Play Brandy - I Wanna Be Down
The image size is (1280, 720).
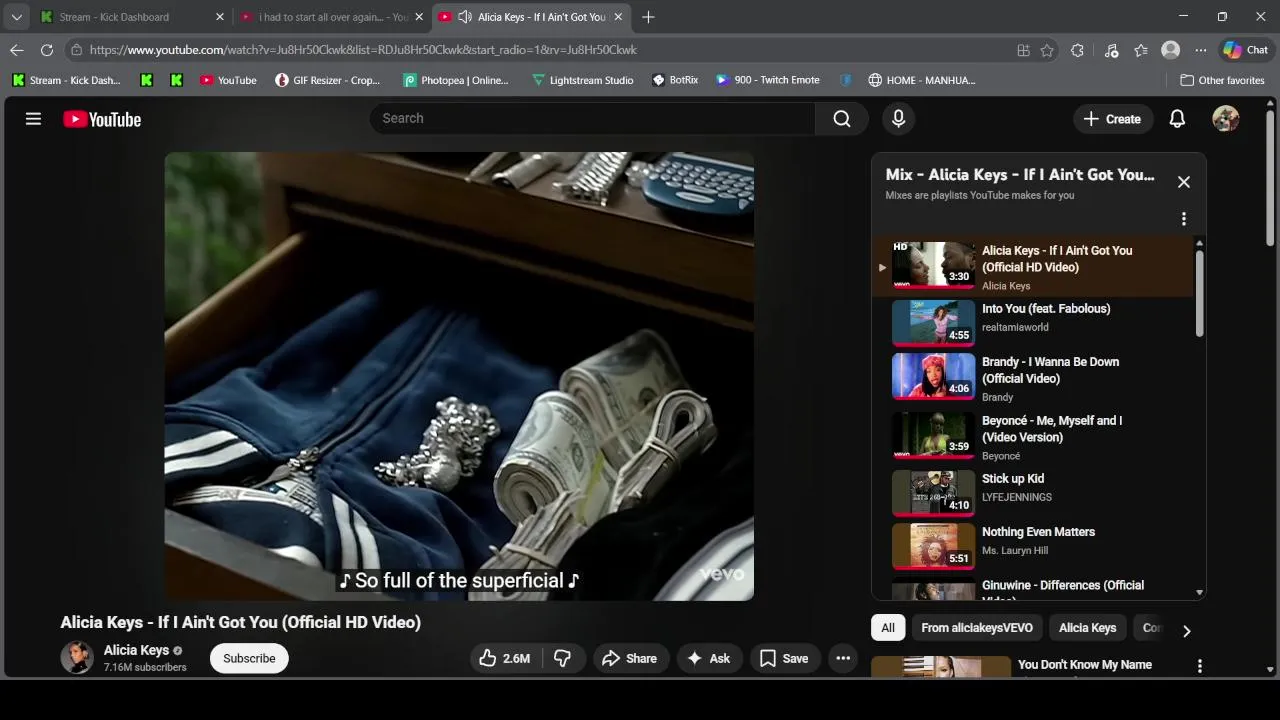point(1033,377)
